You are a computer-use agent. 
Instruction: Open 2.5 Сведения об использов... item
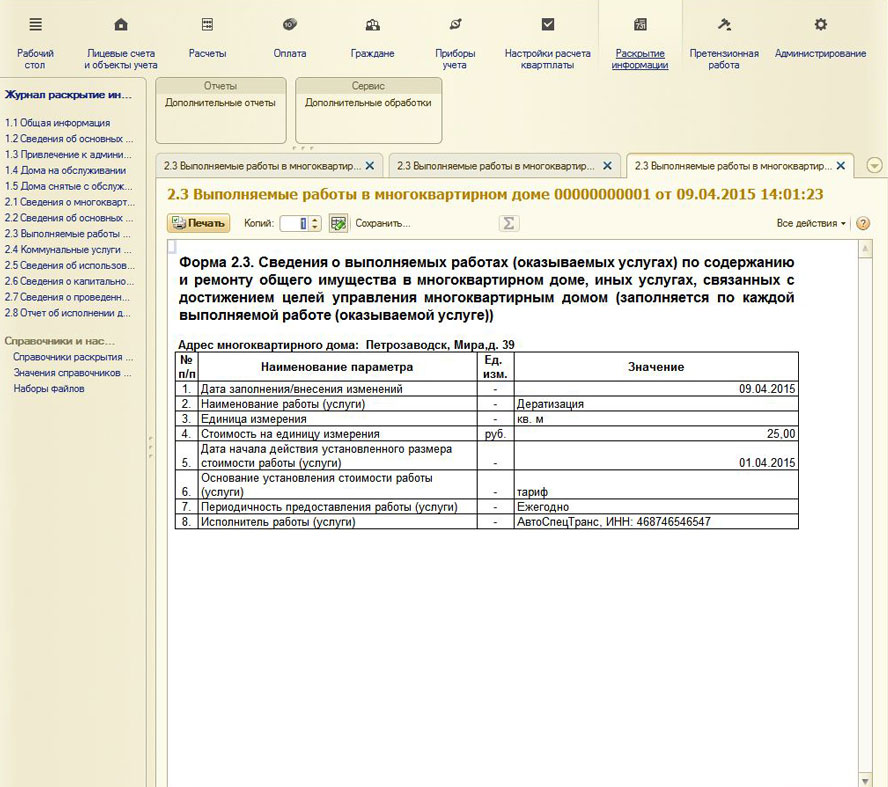pos(70,266)
